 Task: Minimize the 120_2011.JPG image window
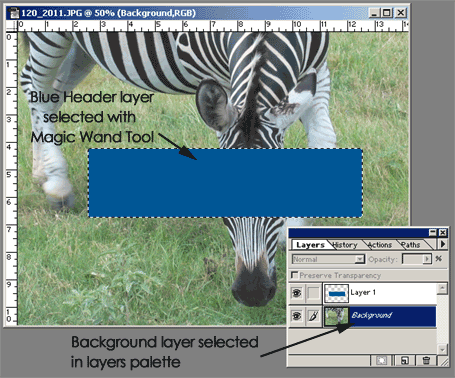coord(374,13)
